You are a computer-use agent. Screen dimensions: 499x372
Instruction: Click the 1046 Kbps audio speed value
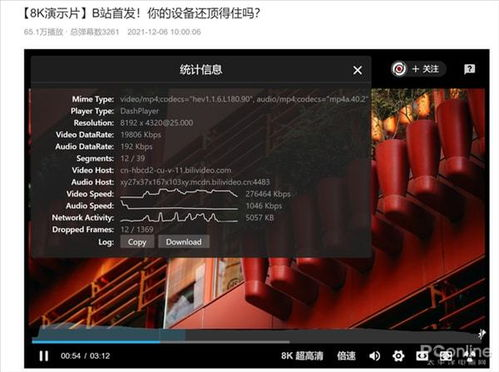264,206
